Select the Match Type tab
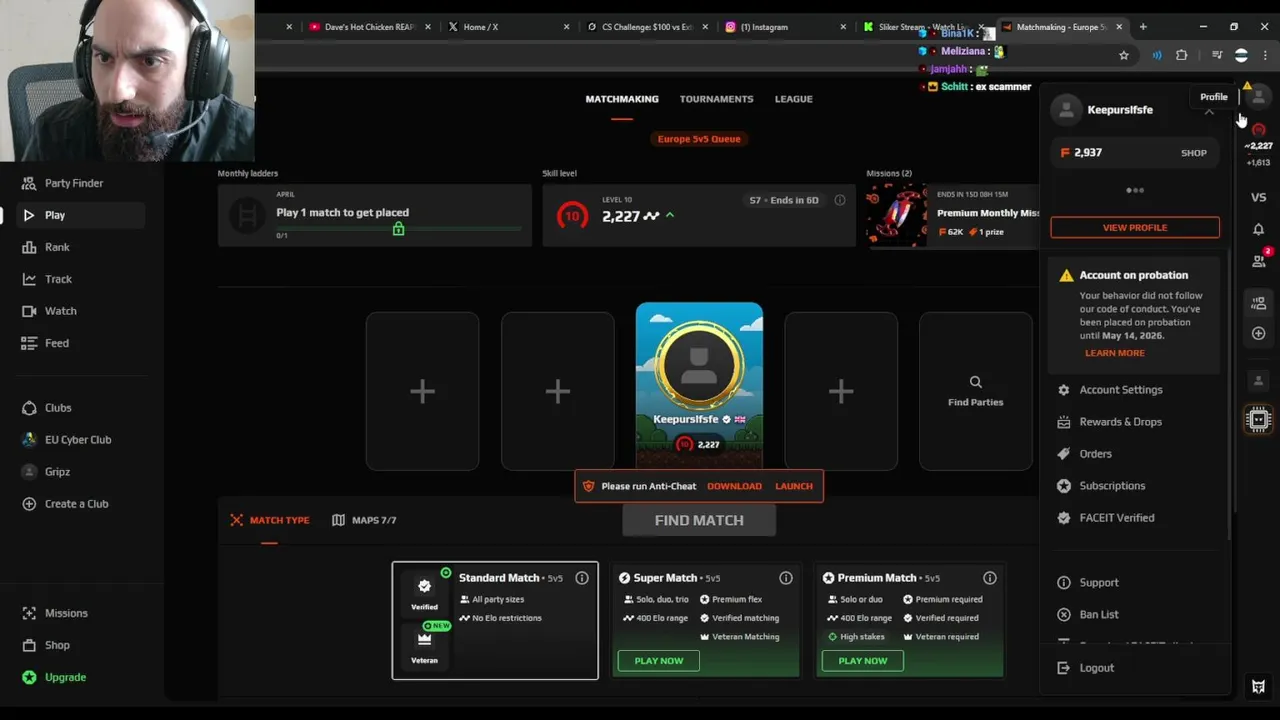 pos(270,520)
